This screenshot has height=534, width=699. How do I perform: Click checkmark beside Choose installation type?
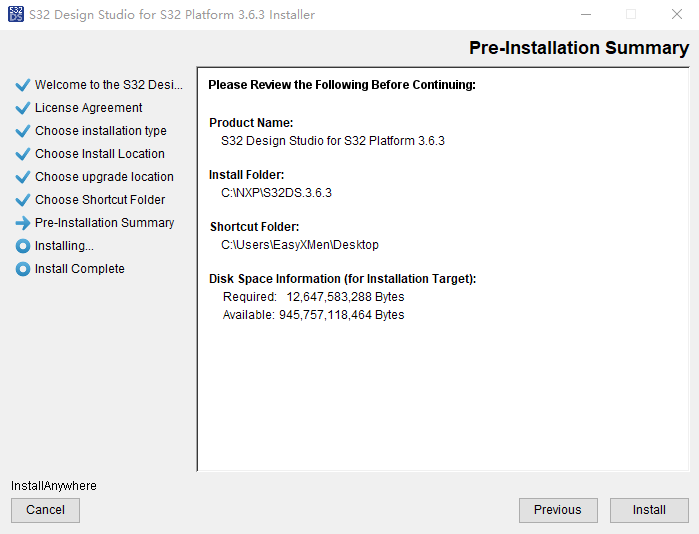coord(23,131)
